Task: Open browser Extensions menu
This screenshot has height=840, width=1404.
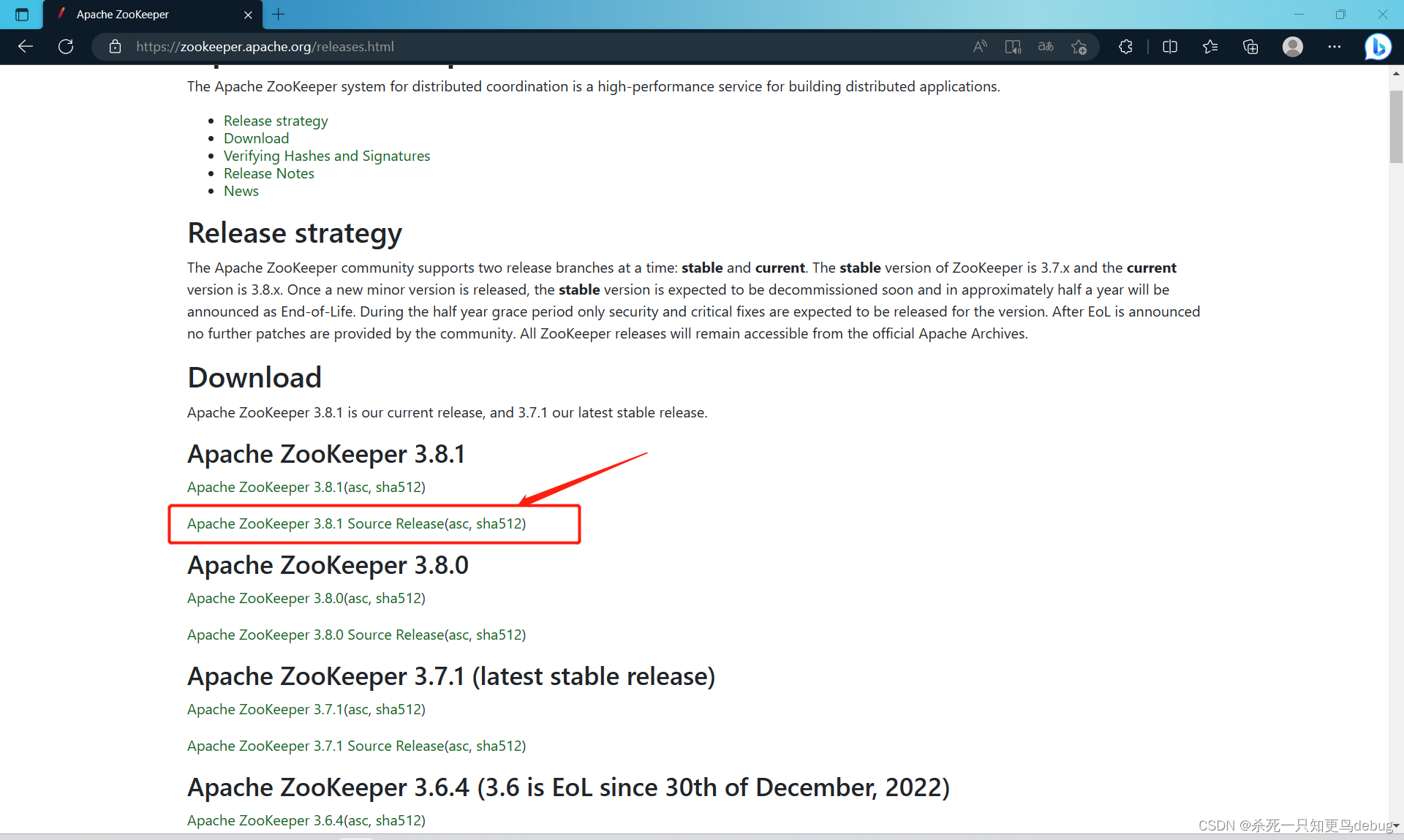Action: click(1126, 47)
